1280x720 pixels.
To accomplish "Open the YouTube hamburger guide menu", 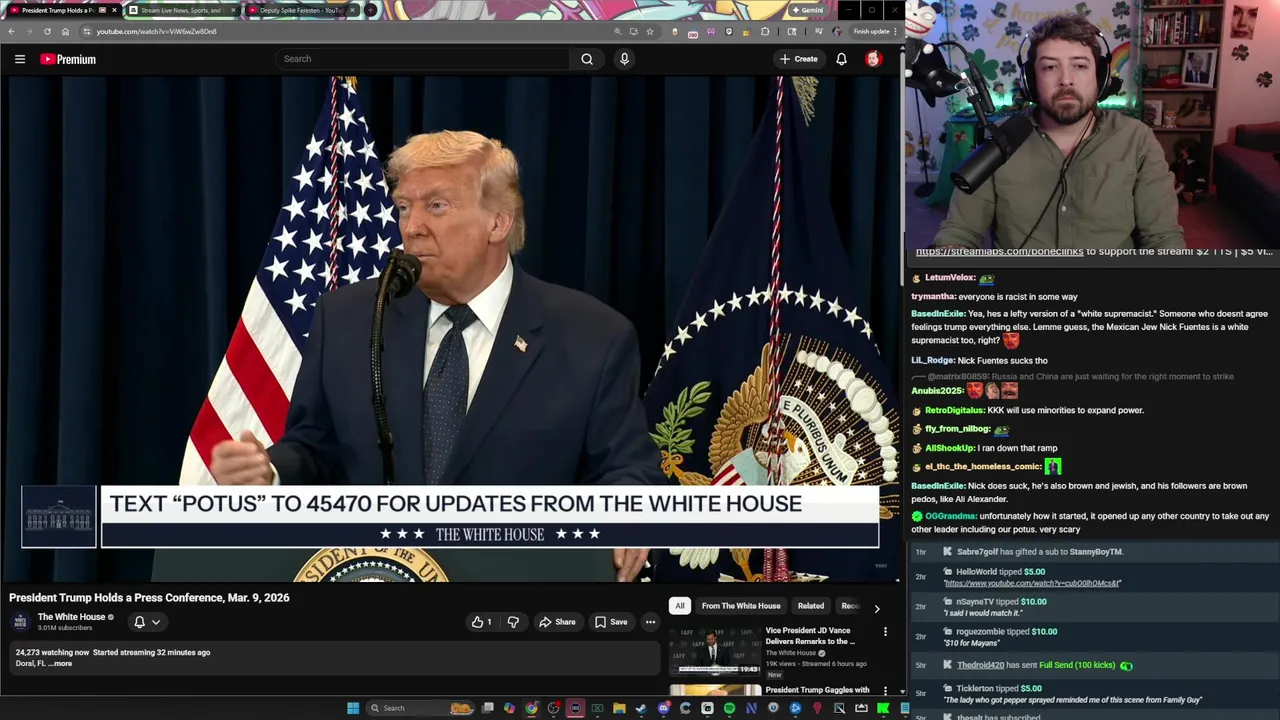I will coord(20,59).
